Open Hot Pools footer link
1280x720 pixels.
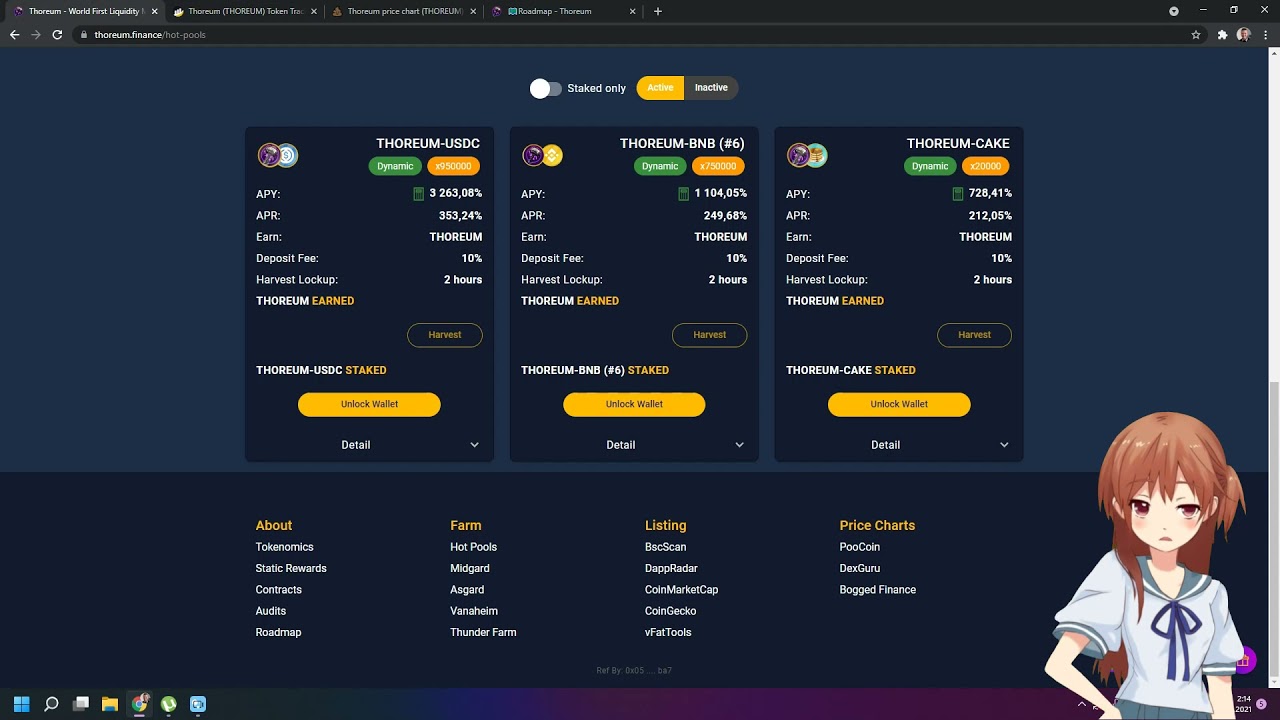click(x=473, y=547)
